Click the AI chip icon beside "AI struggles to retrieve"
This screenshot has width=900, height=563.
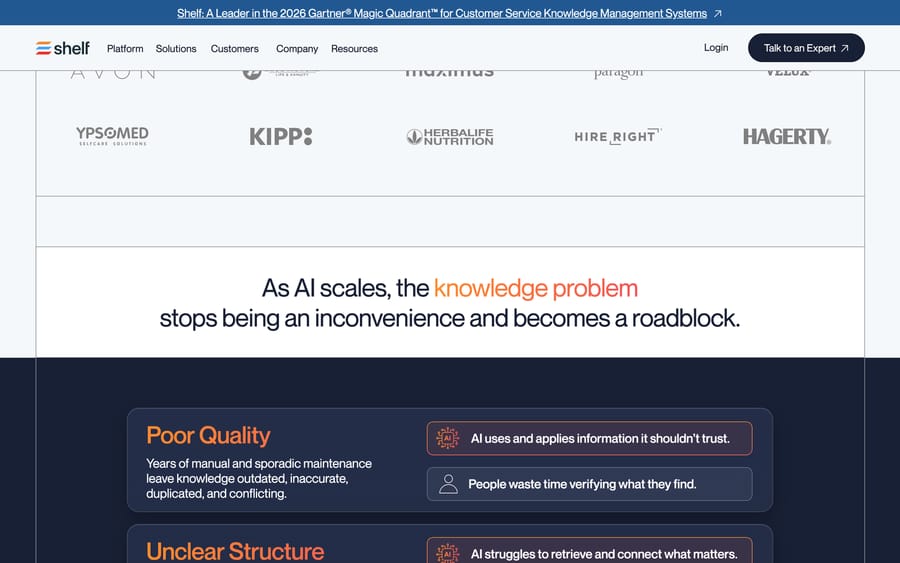point(448,553)
